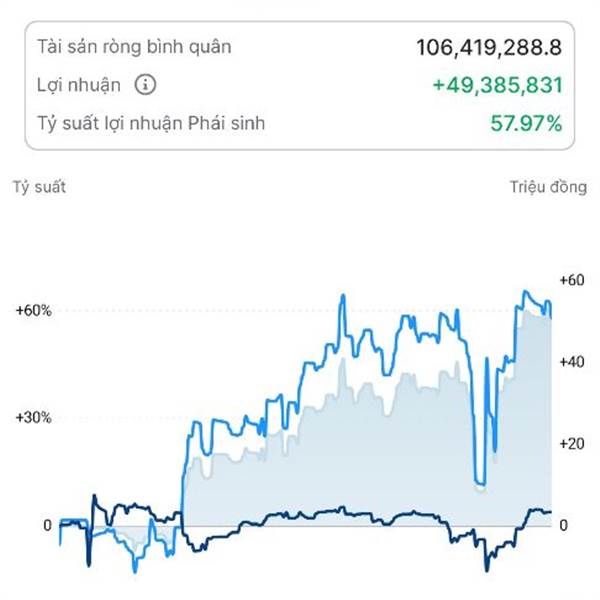Image resolution: width=600 pixels, height=600 pixels.
Task: Click the +30% left axis label
Action: click(x=33, y=418)
